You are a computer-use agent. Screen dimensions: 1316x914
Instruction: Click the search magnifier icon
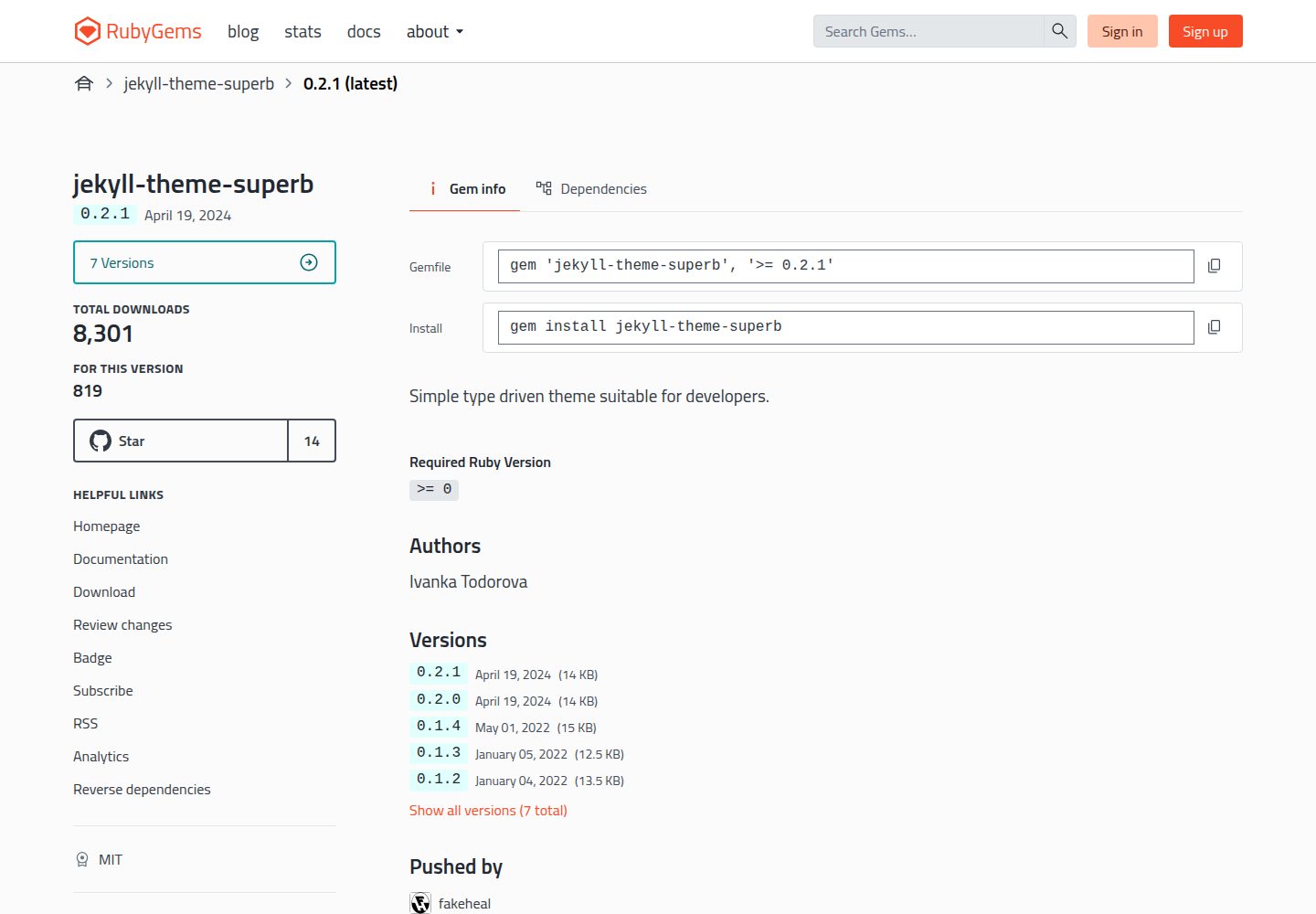pos(1059,31)
